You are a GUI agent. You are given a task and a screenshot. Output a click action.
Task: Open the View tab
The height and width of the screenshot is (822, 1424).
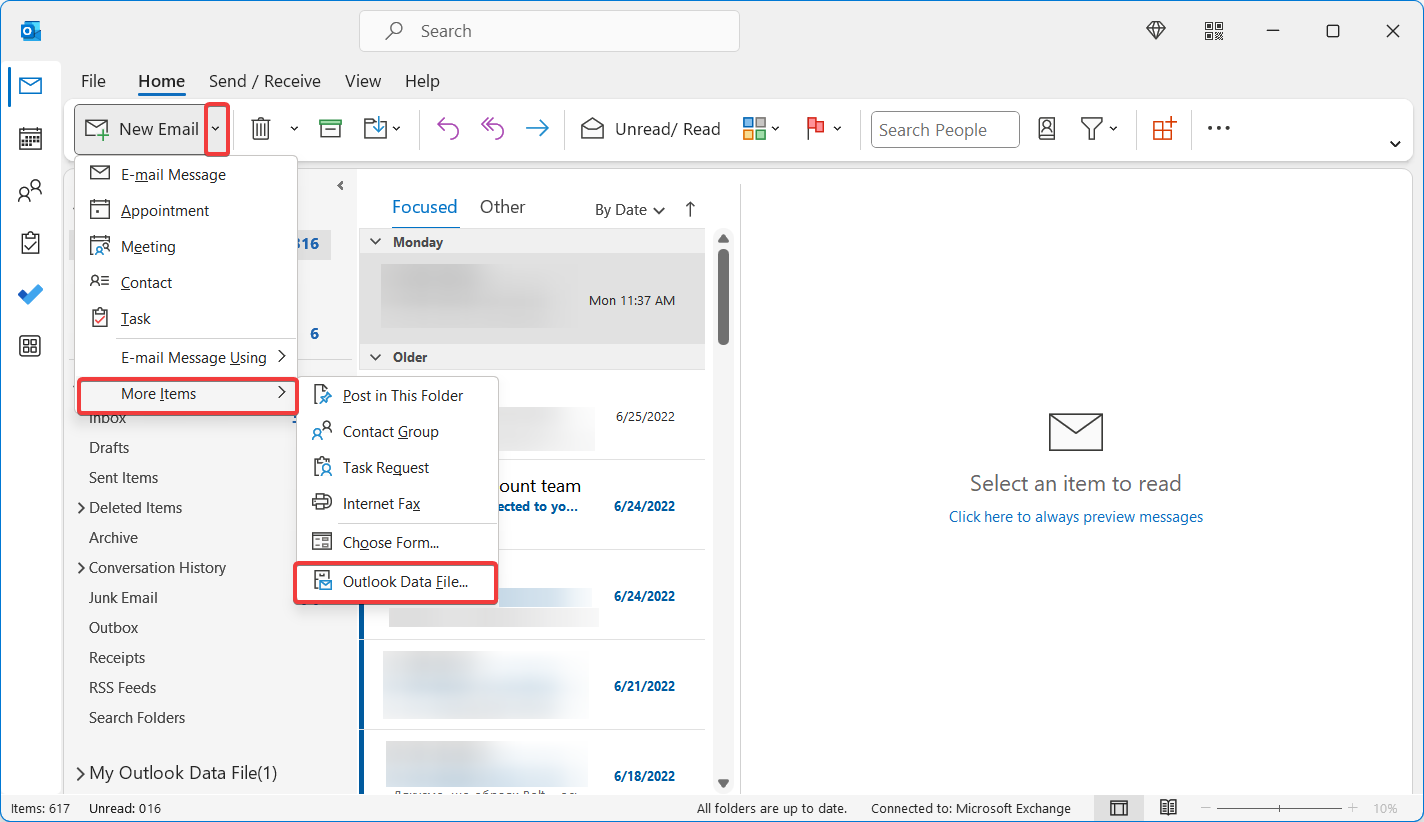point(363,81)
